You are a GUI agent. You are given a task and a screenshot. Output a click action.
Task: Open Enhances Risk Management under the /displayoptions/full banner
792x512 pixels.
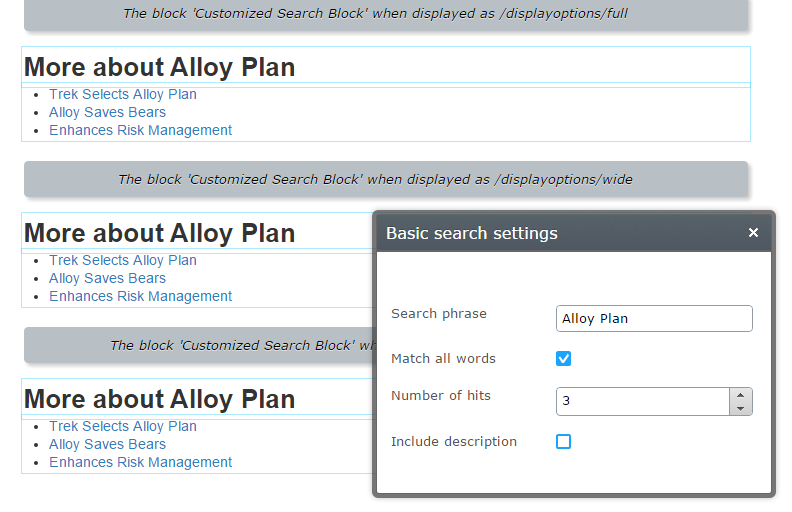pyautogui.click(x=140, y=130)
